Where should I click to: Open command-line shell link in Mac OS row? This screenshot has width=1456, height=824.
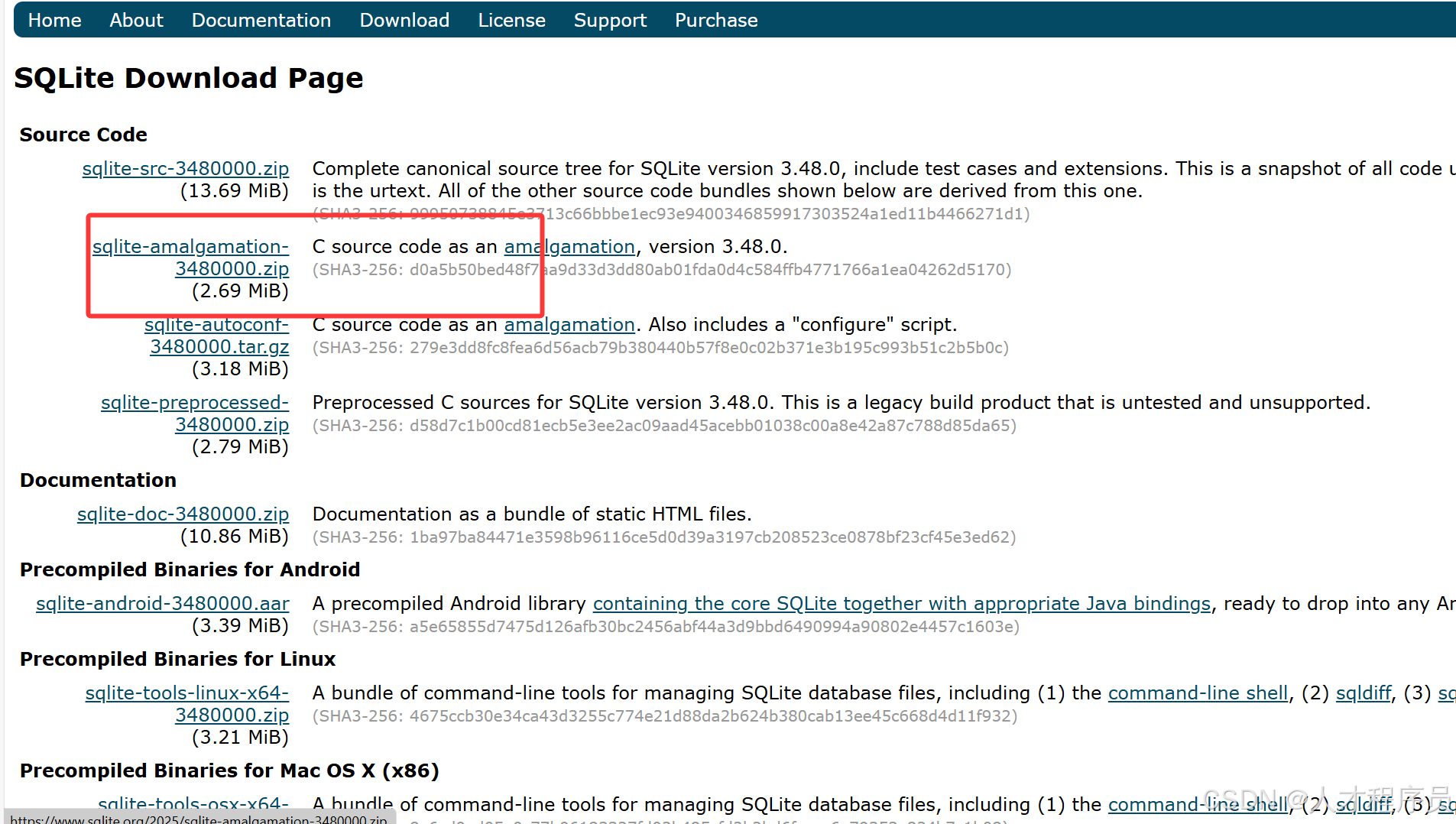pyautogui.click(x=1198, y=805)
